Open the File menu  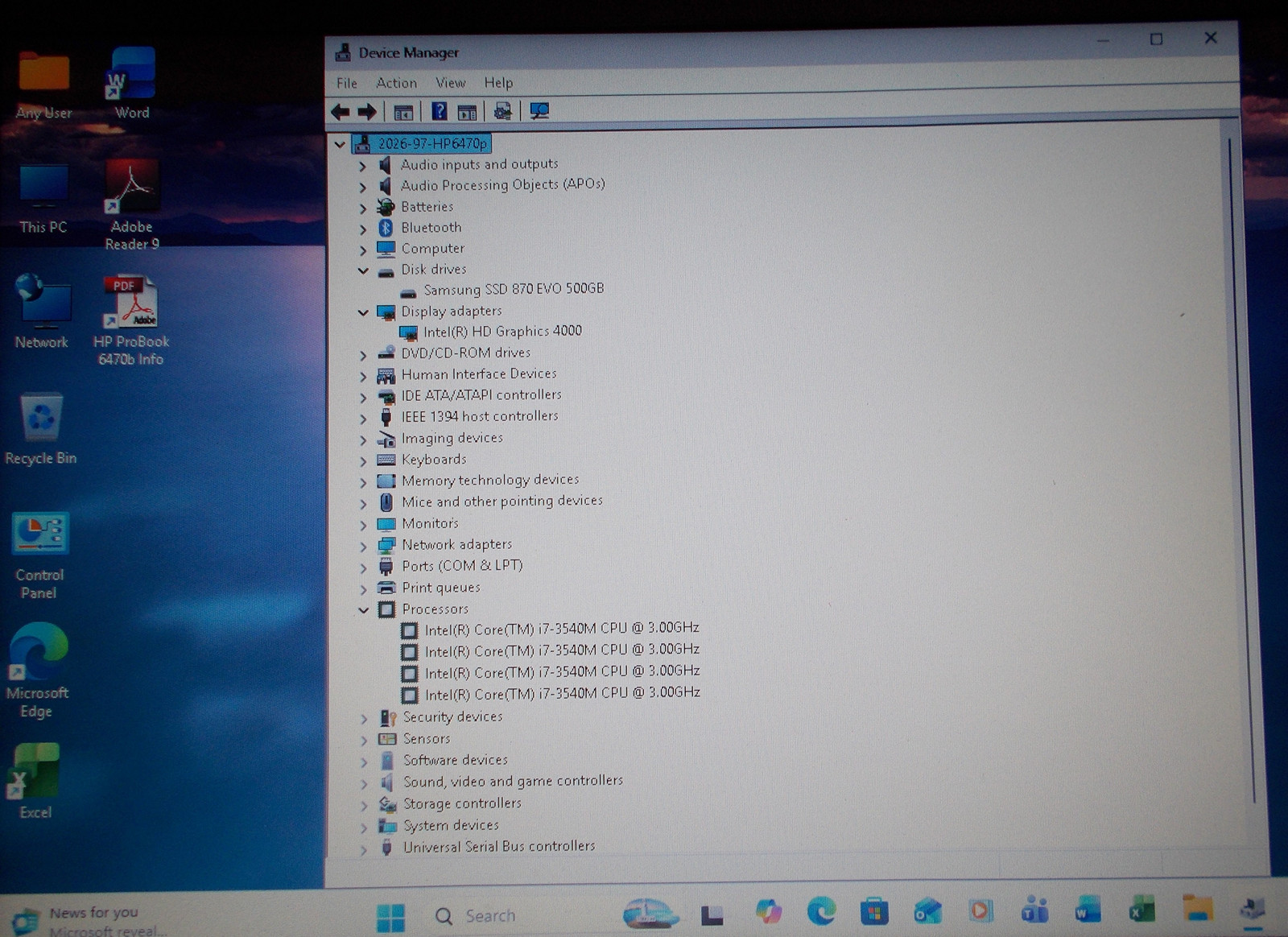coord(347,83)
